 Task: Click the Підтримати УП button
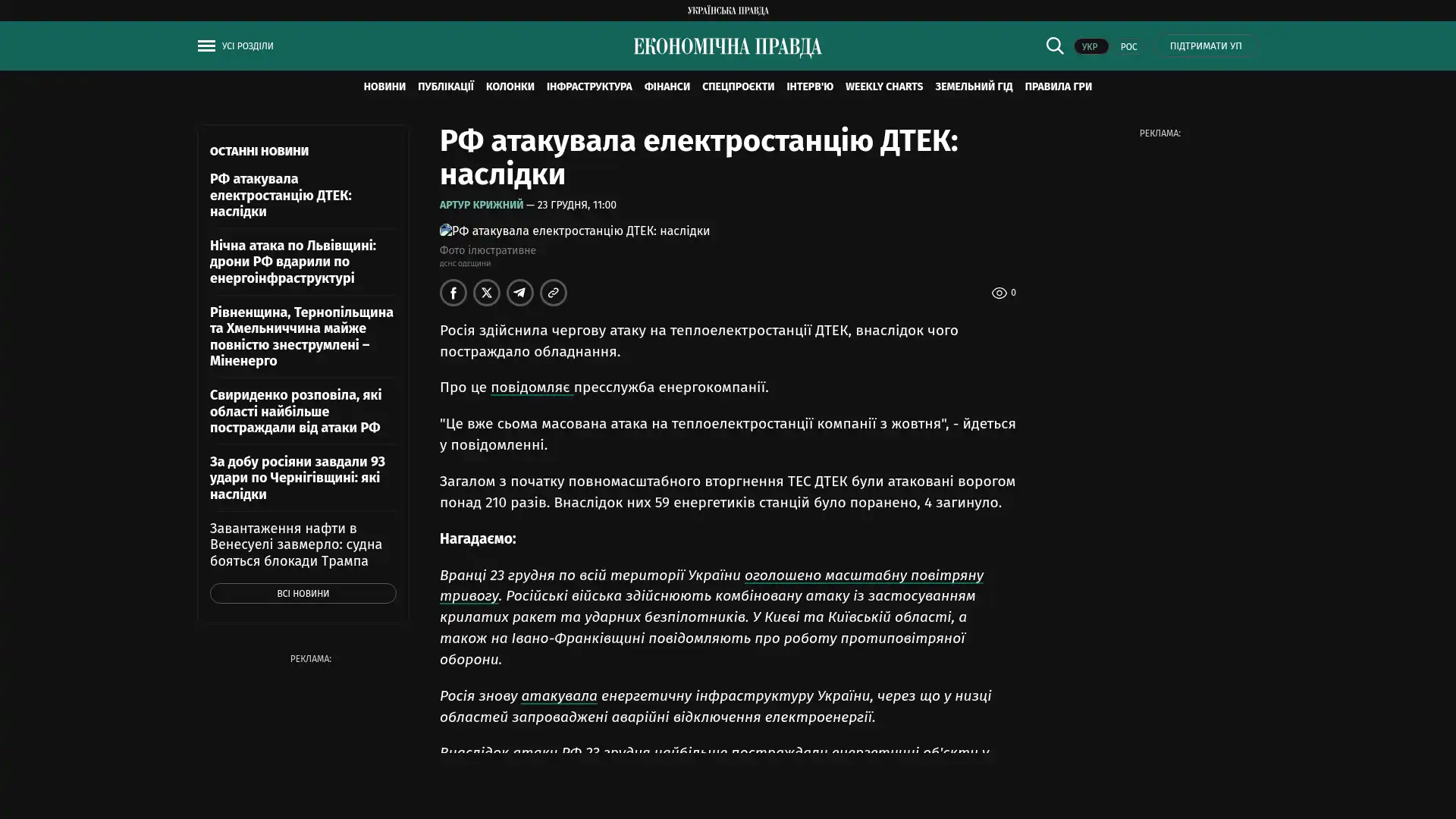tap(1205, 46)
